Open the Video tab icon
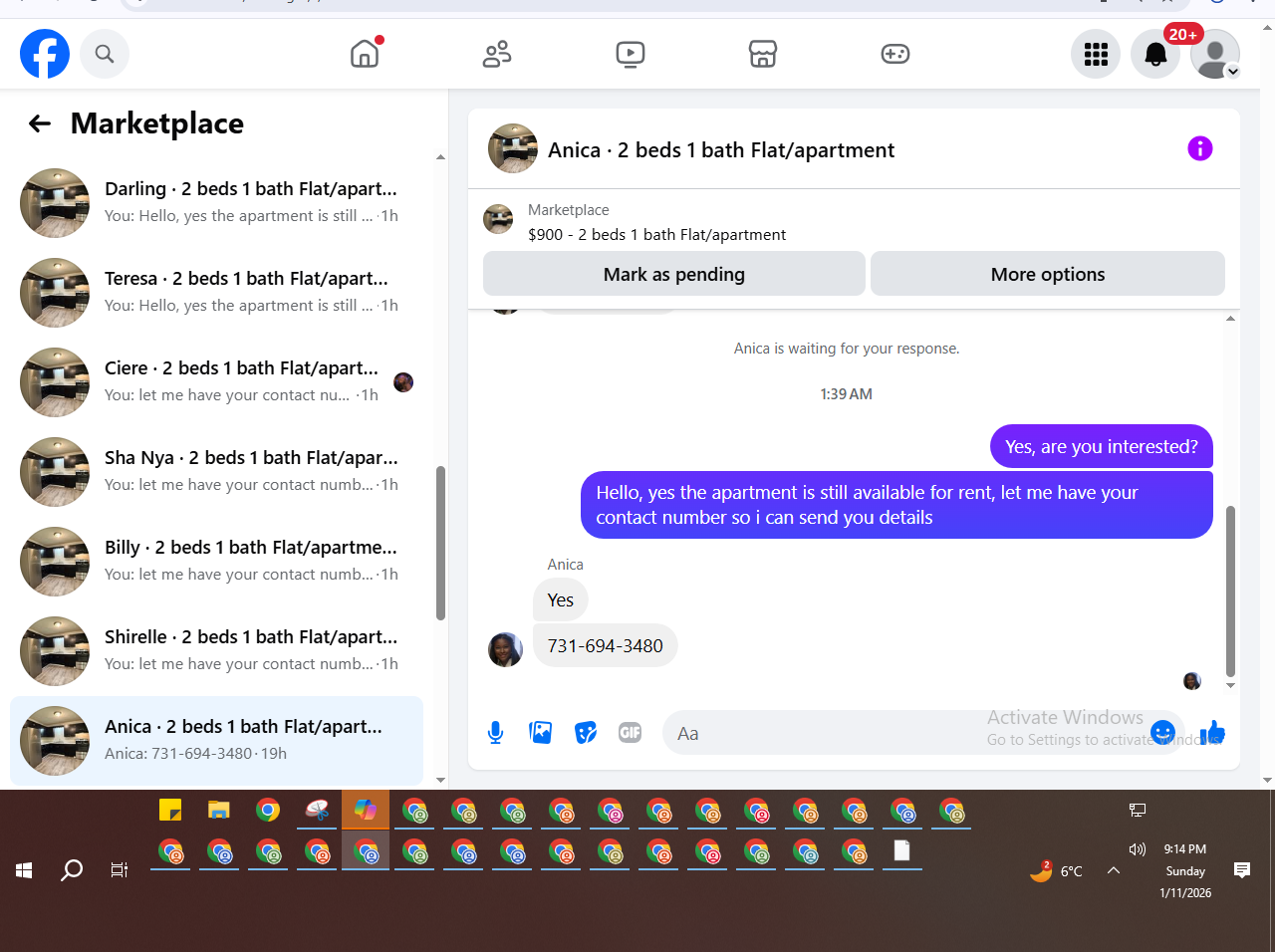Viewport: 1275px width, 952px height. pos(631,54)
